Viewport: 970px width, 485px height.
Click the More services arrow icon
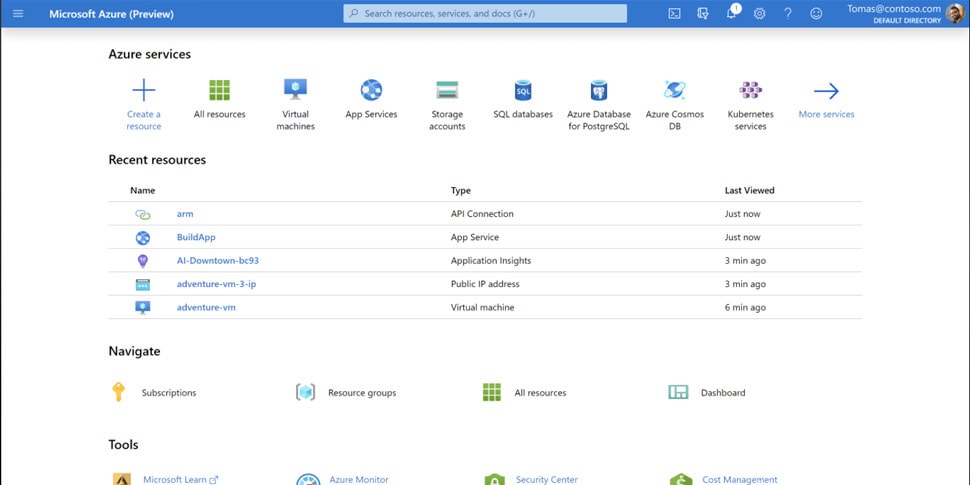point(826,91)
